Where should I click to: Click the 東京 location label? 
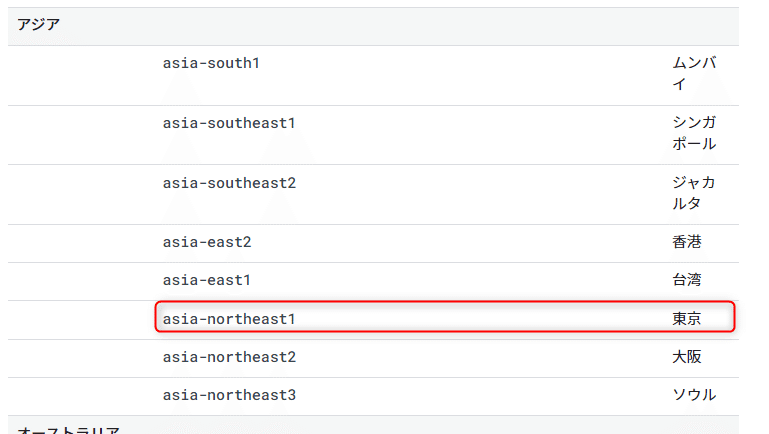pos(687,319)
